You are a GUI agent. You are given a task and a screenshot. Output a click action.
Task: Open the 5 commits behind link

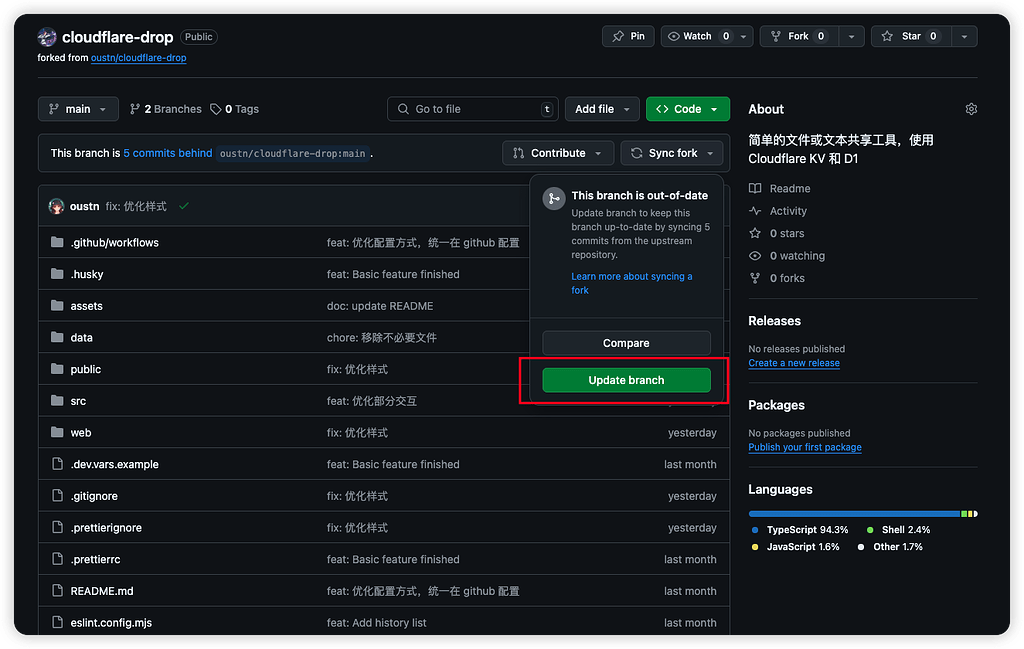(x=168, y=153)
